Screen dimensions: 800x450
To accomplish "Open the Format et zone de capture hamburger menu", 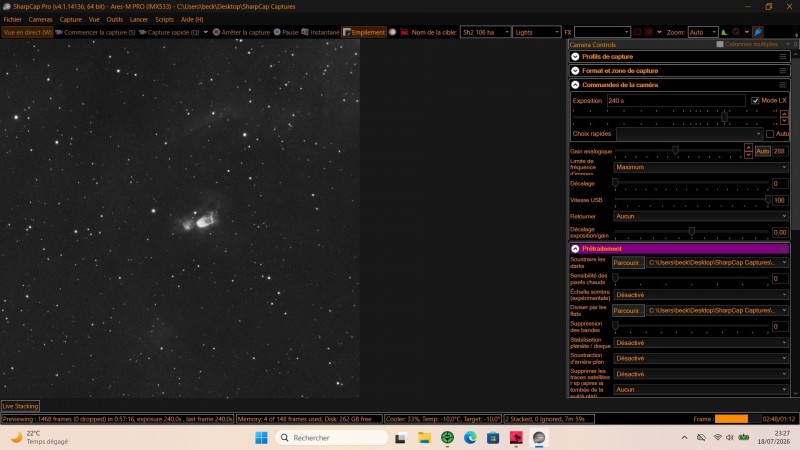I will pos(783,71).
